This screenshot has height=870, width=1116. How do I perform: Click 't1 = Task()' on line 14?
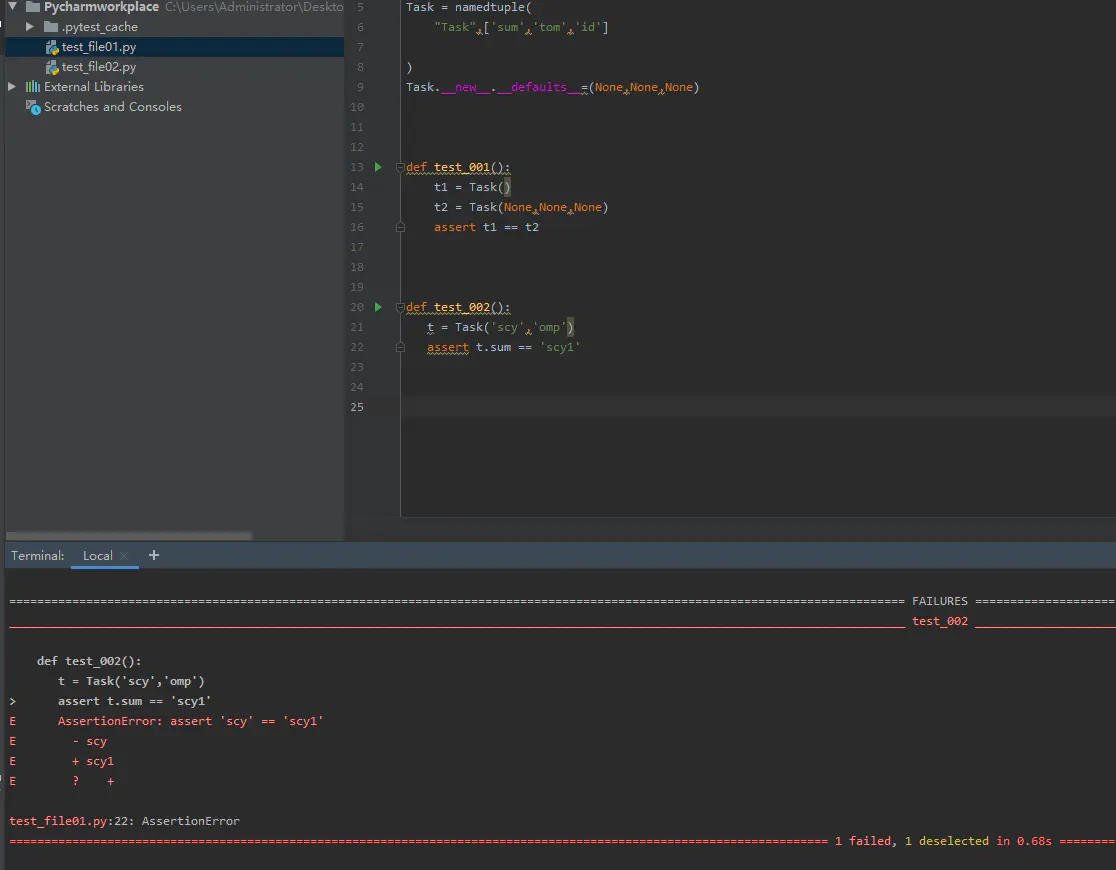coord(473,187)
